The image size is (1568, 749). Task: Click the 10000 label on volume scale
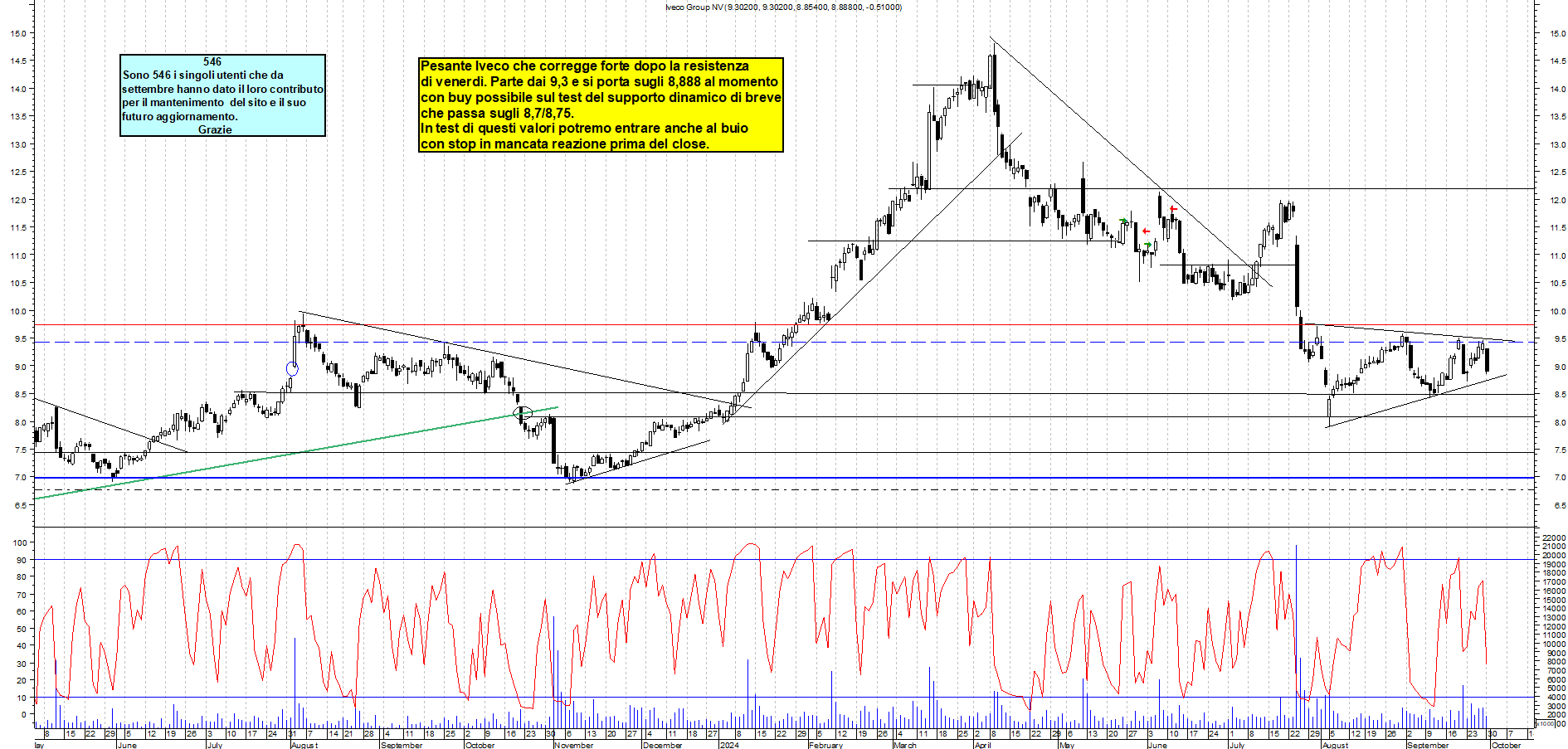(x=1554, y=644)
